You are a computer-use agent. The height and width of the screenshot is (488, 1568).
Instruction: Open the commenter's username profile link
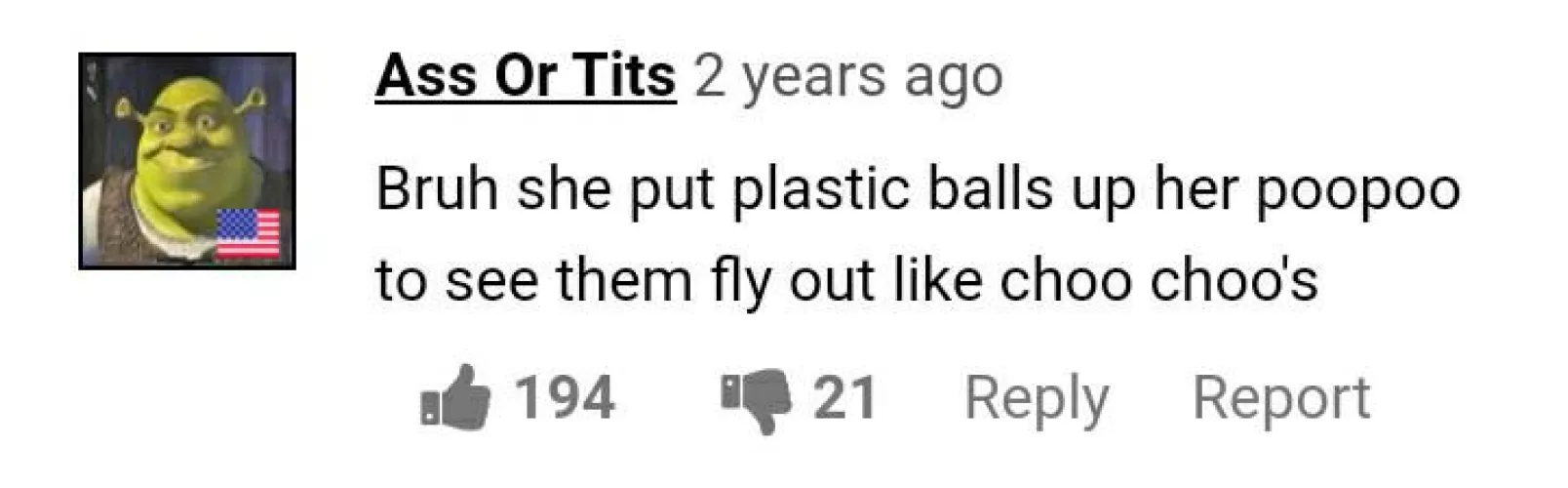[x=526, y=76]
